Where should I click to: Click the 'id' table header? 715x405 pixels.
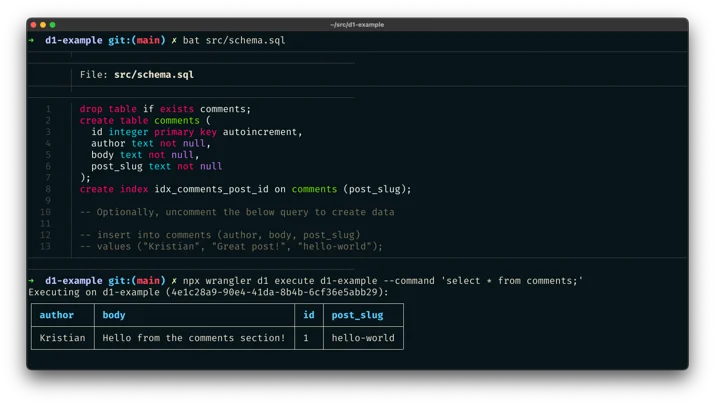309,315
